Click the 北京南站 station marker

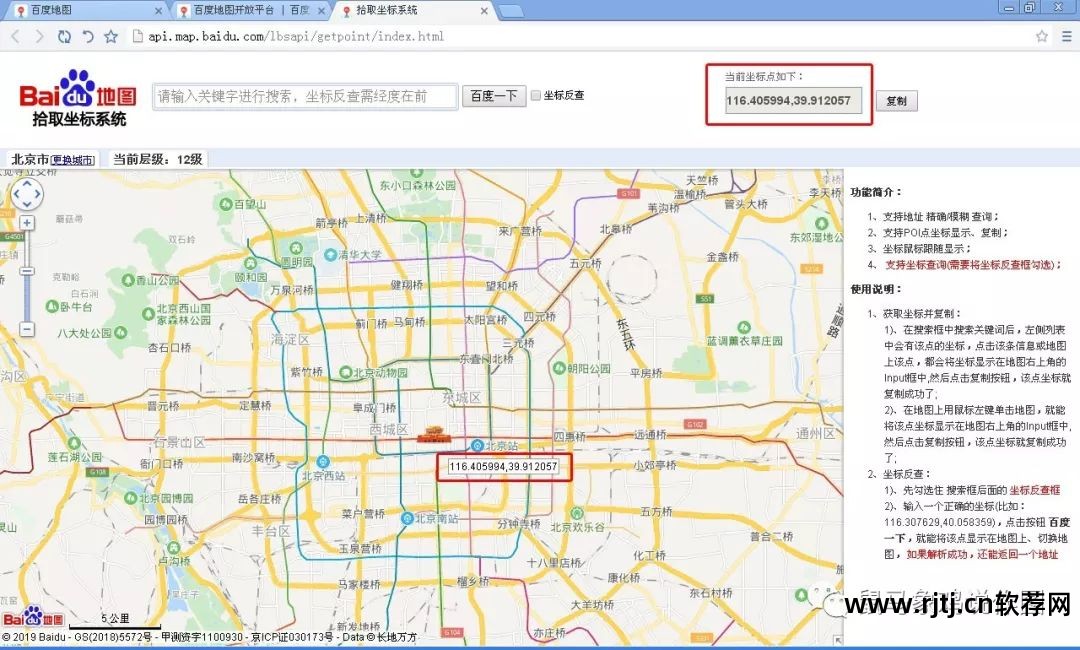coord(408,518)
